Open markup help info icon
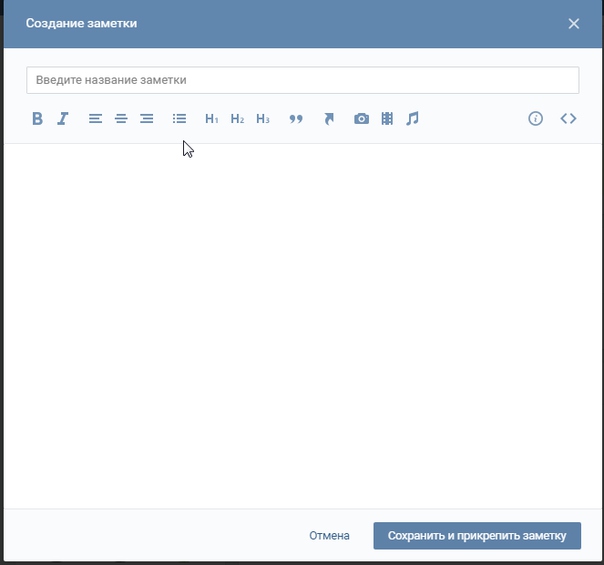 (x=535, y=119)
